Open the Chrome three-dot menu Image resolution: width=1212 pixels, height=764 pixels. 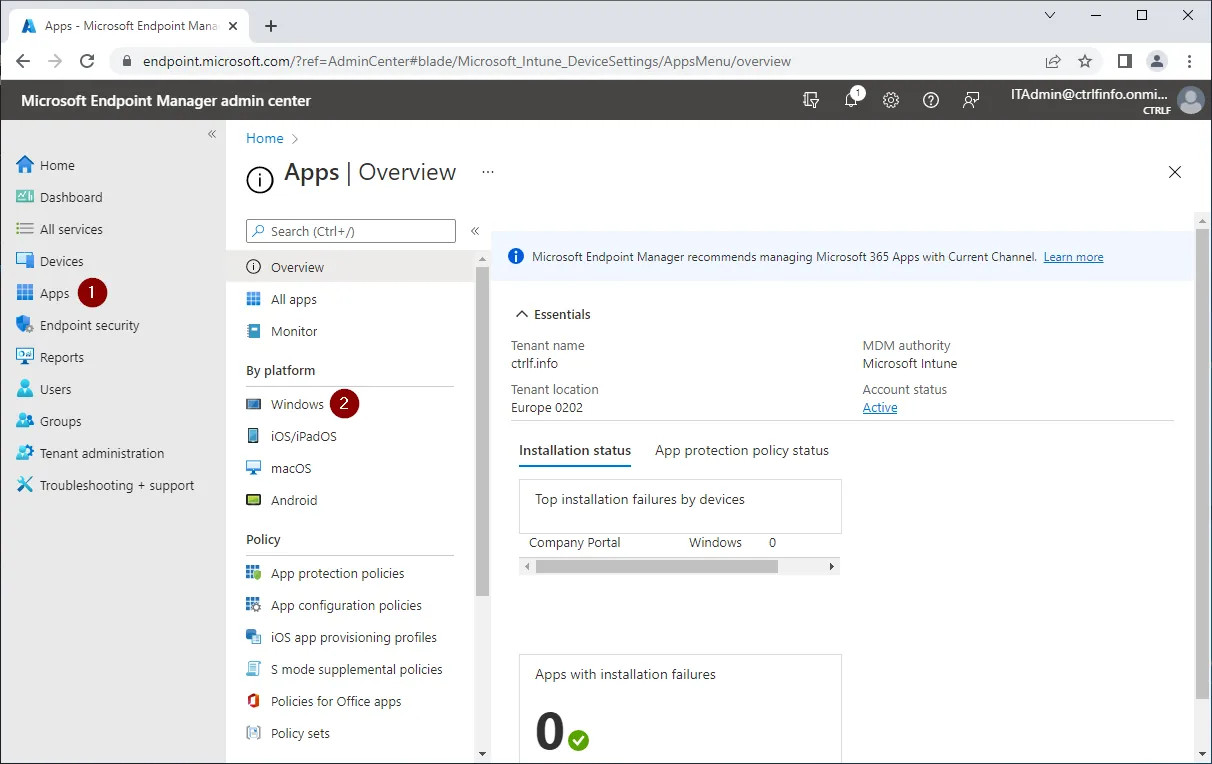click(x=1190, y=61)
